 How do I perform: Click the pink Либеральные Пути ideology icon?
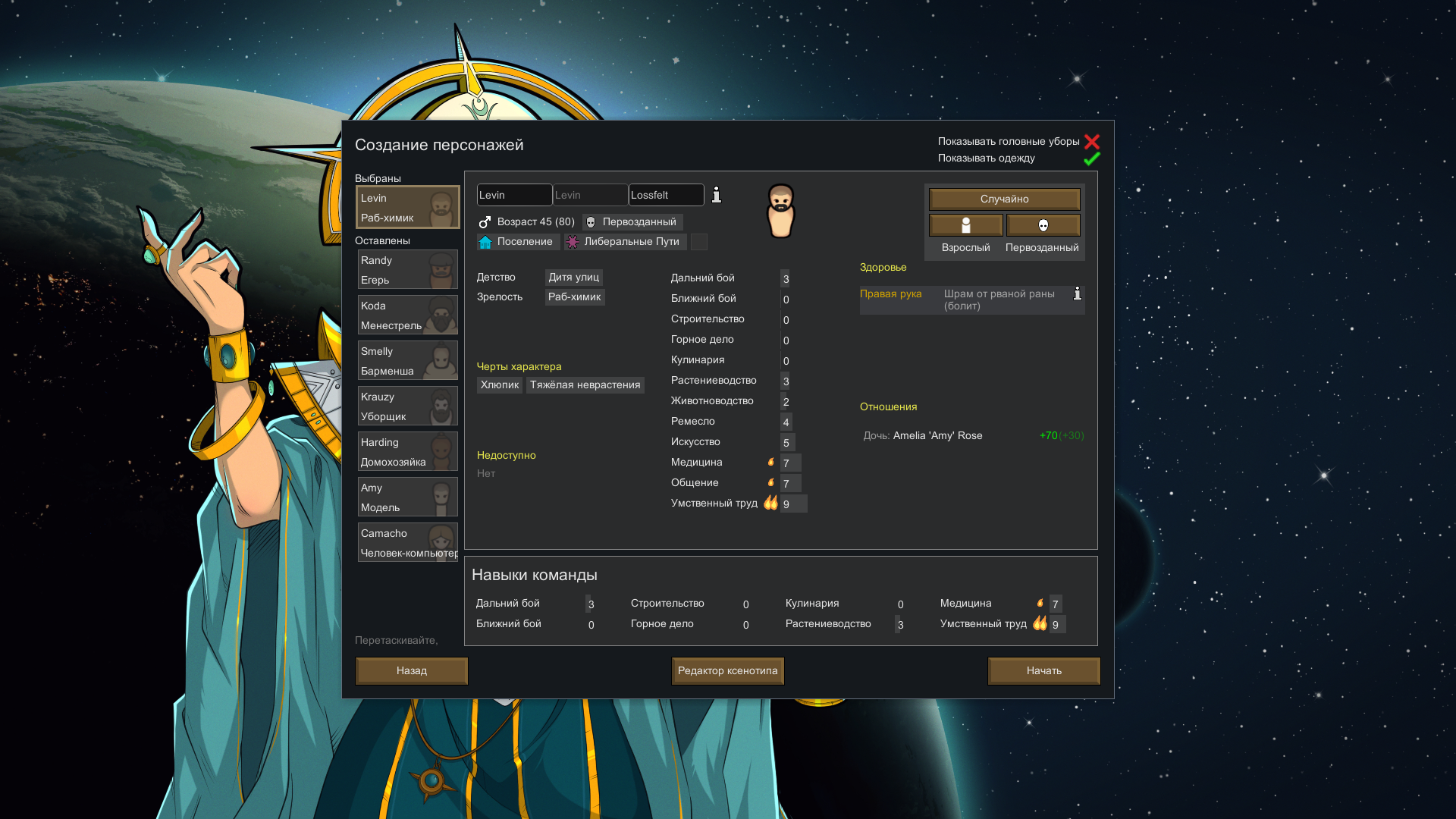[x=573, y=242]
